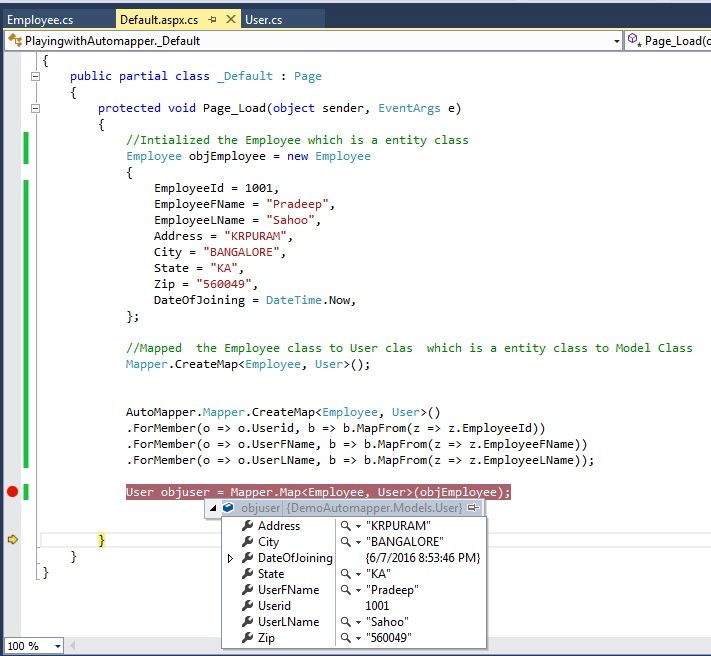Click the red breakpoint marker in the margin

[12, 492]
